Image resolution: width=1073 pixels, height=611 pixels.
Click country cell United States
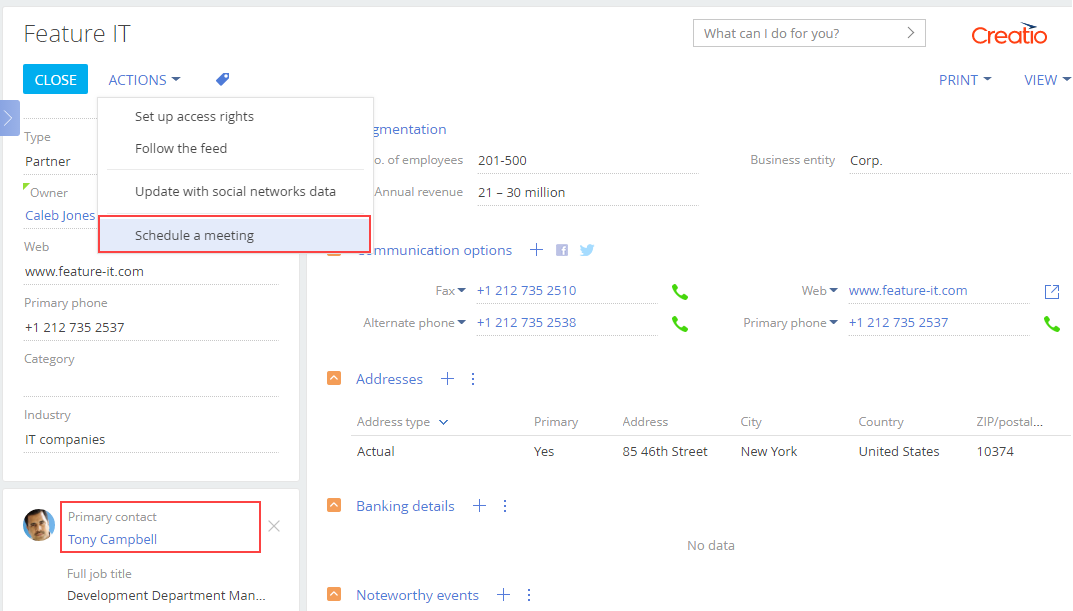(899, 452)
